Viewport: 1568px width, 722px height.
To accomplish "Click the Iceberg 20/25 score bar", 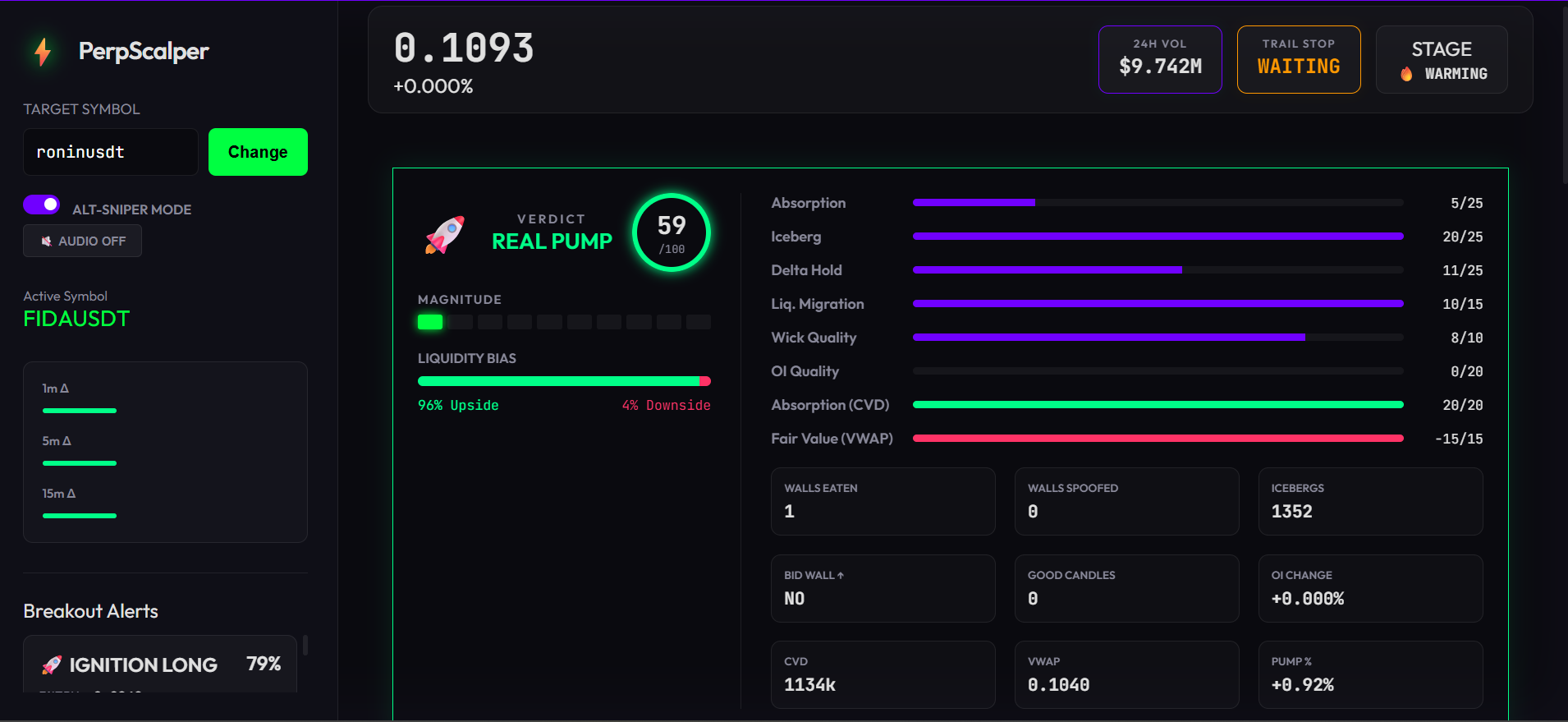I will coord(1158,237).
